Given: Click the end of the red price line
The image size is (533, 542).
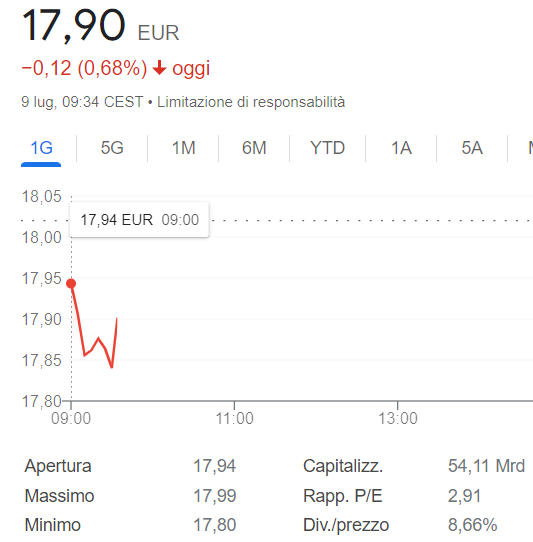Looking at the screenshot, I should click(117, 318).
